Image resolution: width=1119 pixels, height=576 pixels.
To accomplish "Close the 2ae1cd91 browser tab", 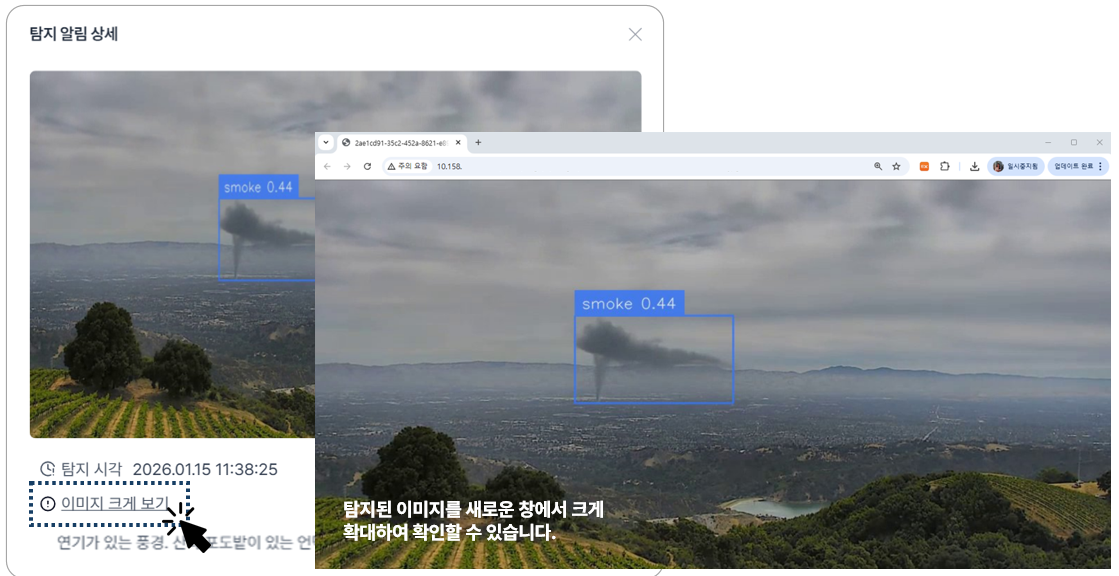I will point(458,143).
